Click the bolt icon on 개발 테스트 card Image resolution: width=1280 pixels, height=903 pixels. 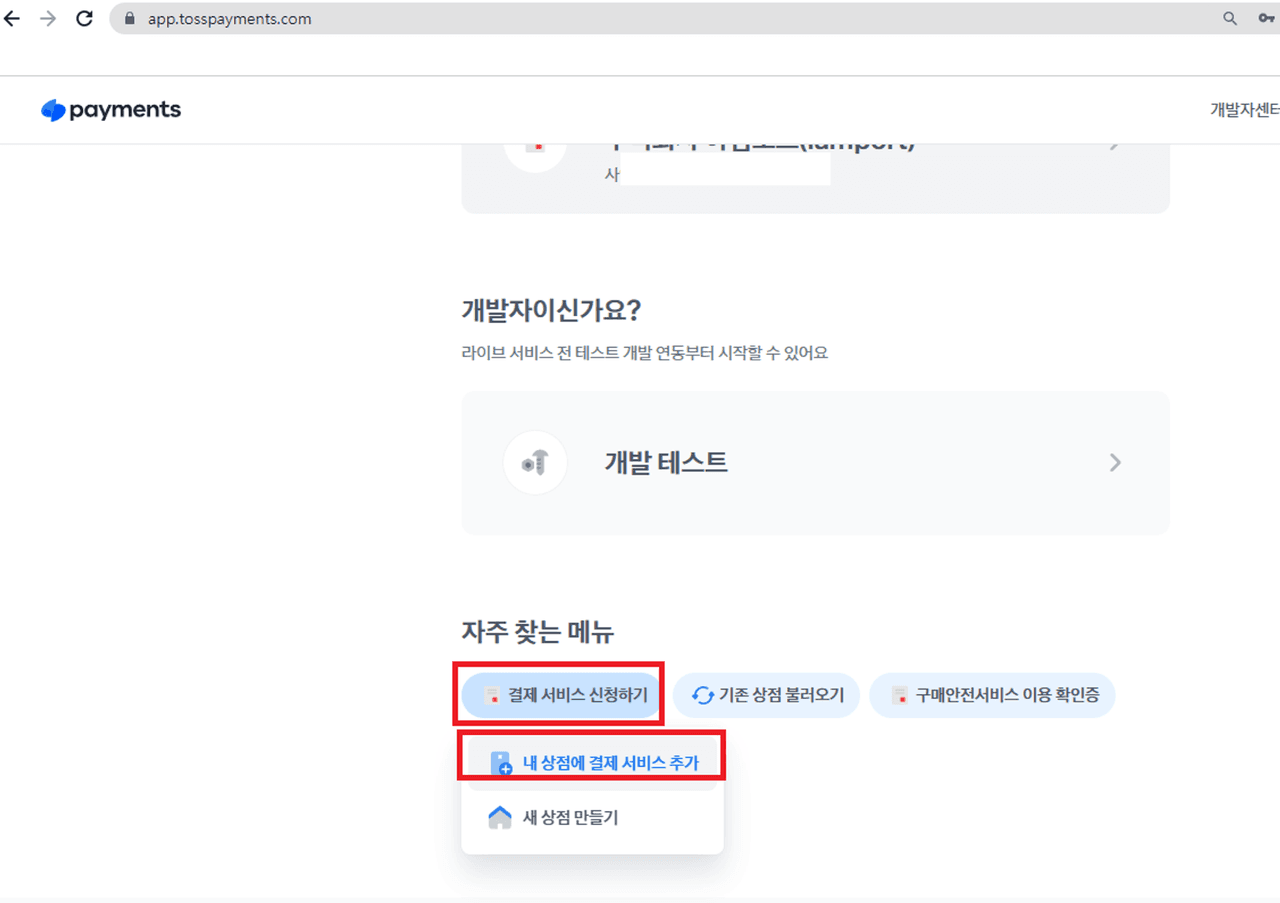tap(535, 463)
